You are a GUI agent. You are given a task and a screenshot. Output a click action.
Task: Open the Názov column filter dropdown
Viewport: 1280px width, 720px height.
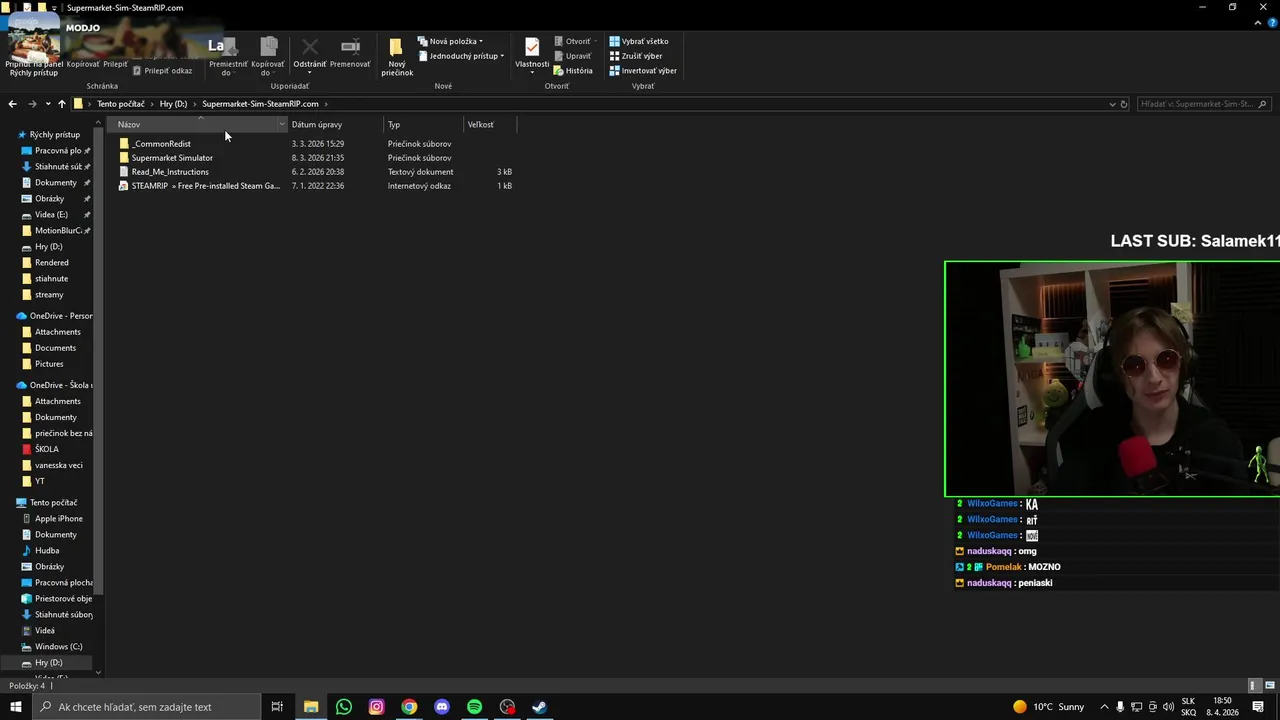point(282,124)
